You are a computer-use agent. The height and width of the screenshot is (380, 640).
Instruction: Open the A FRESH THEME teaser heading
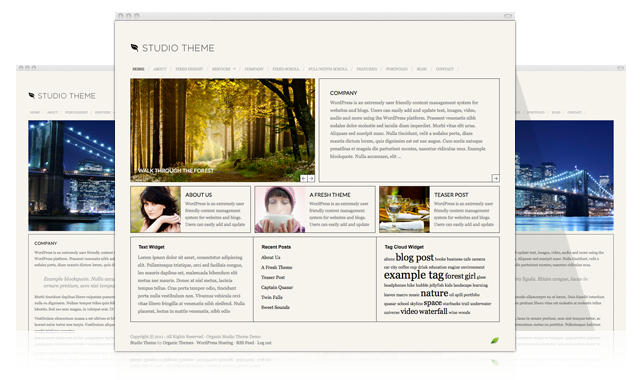330,195
